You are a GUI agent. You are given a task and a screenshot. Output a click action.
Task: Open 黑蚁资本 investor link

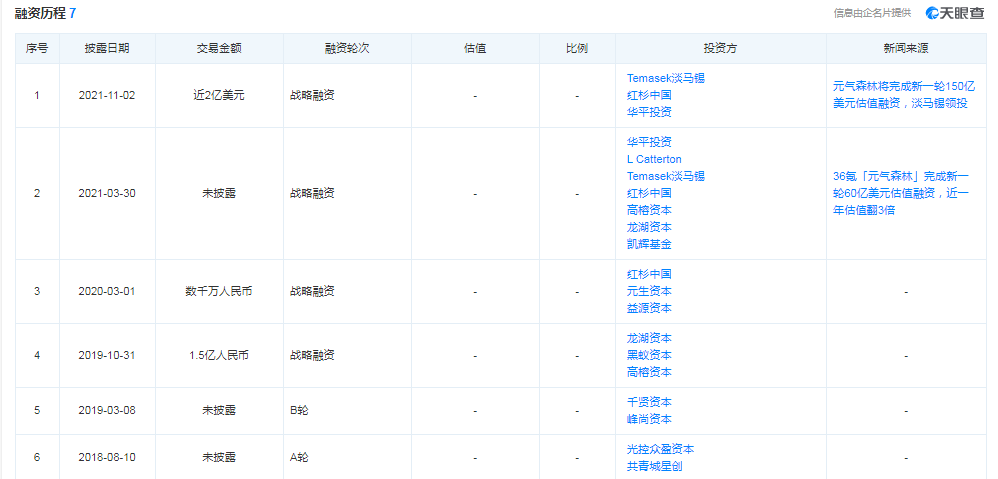[x=649, y=355]
